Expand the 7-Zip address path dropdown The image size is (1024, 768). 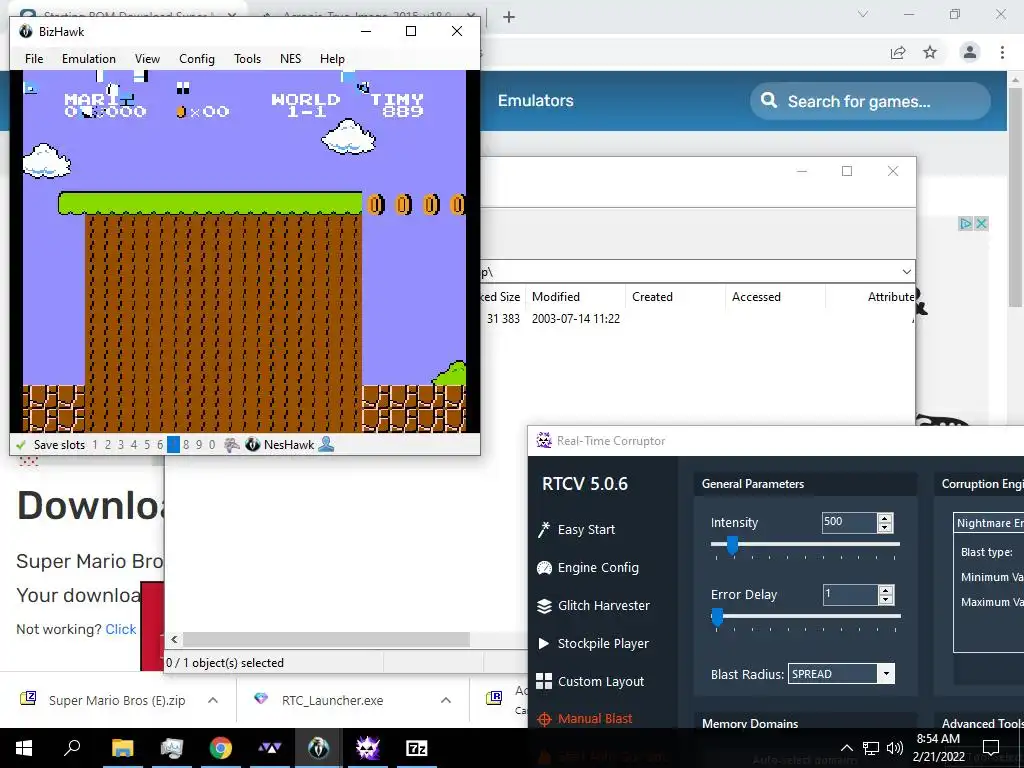(906, 272)
